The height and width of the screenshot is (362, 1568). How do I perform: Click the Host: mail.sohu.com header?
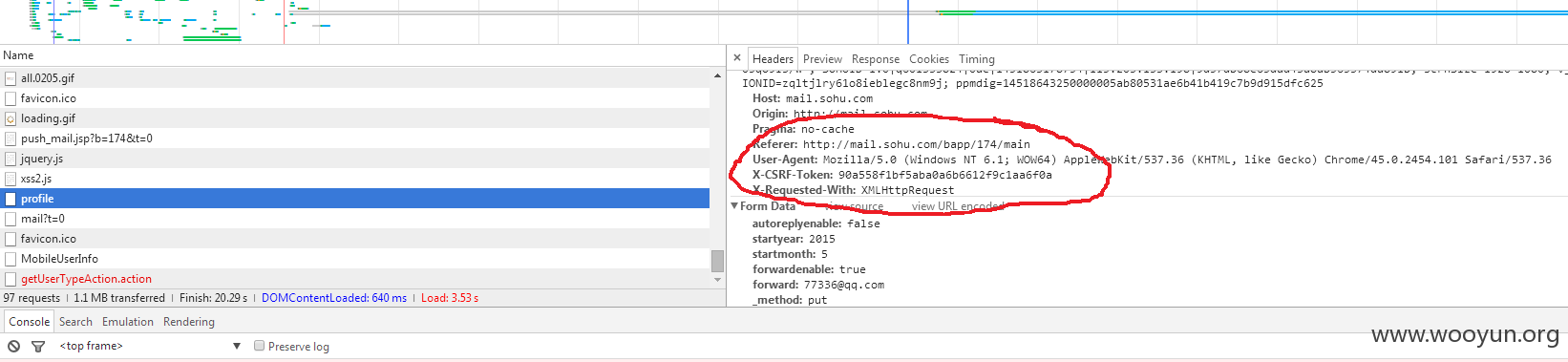click(x=813, y=98)
